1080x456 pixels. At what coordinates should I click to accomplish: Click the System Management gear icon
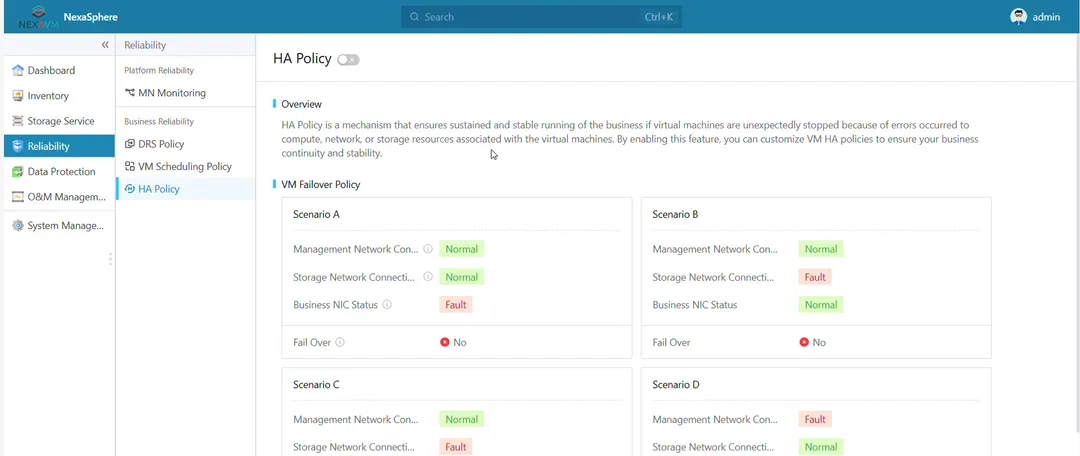(18, 225)
